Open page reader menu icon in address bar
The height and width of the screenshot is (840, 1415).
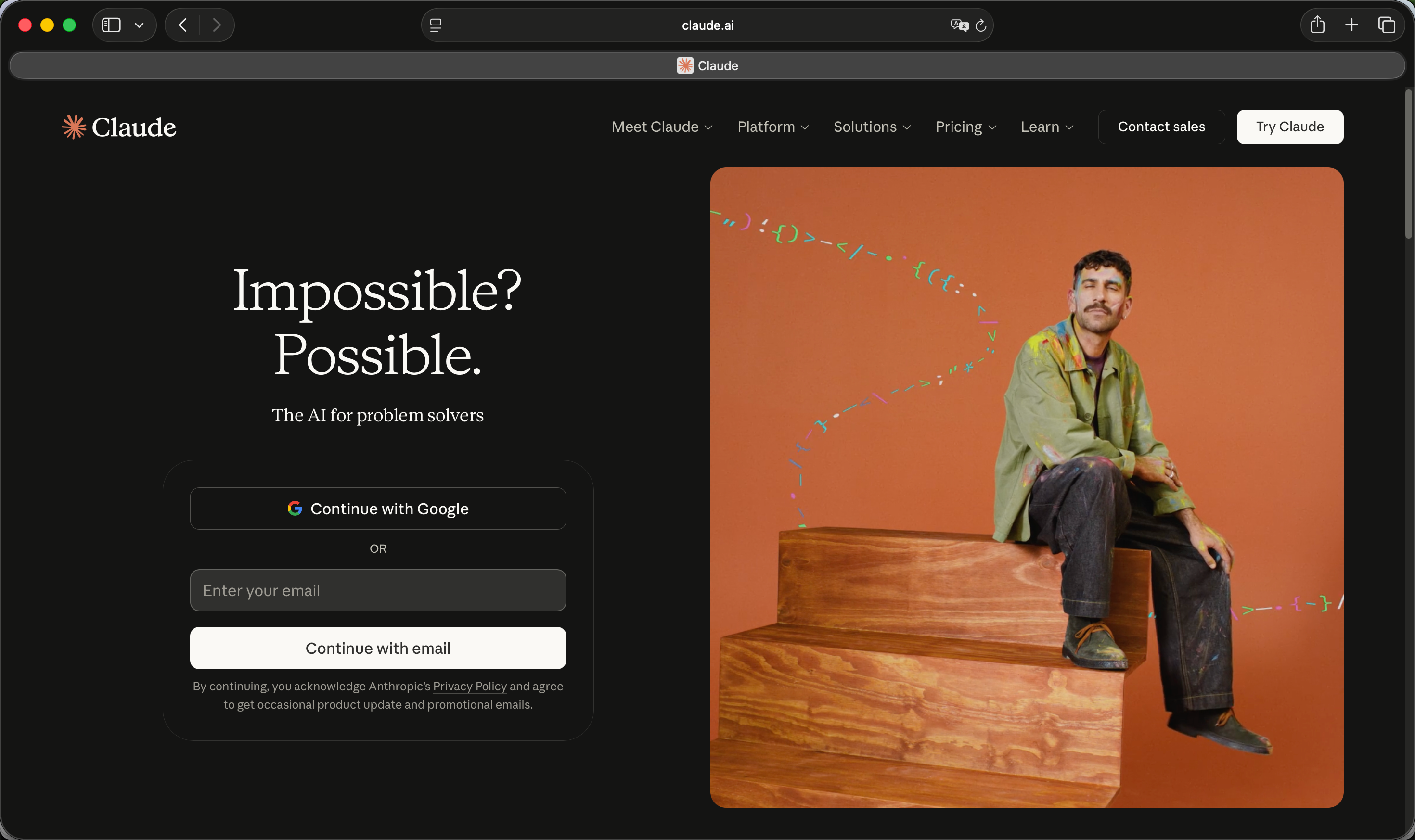pyautogui.click(x=436, y=25)
